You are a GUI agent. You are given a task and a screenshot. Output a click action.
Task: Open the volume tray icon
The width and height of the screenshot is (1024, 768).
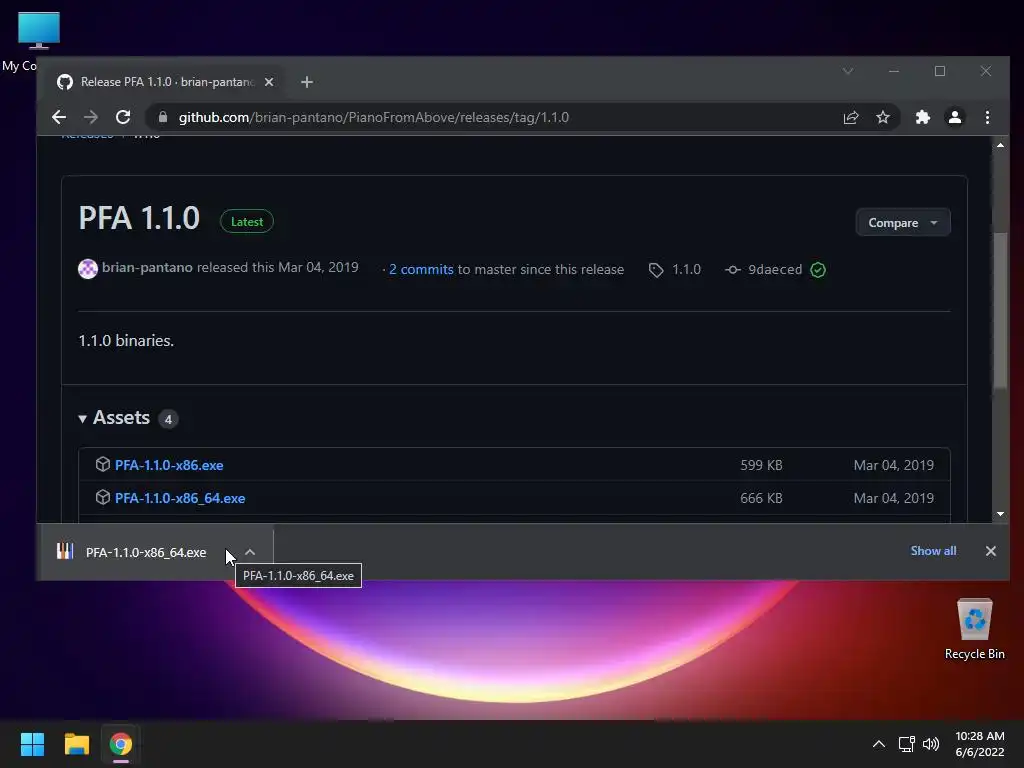point(931,744)
